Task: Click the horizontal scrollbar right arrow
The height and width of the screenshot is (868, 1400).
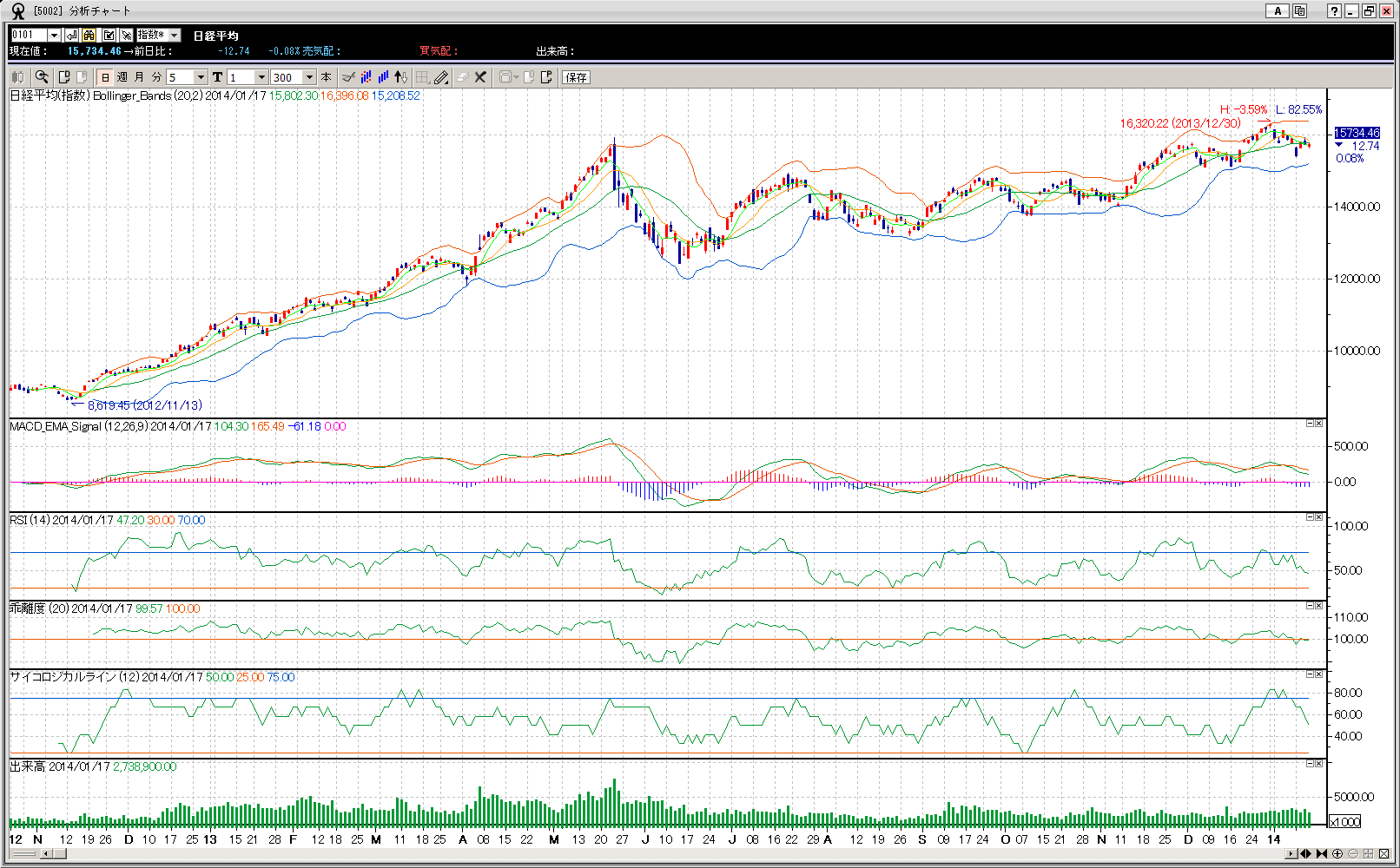Action: (1291, 854)
